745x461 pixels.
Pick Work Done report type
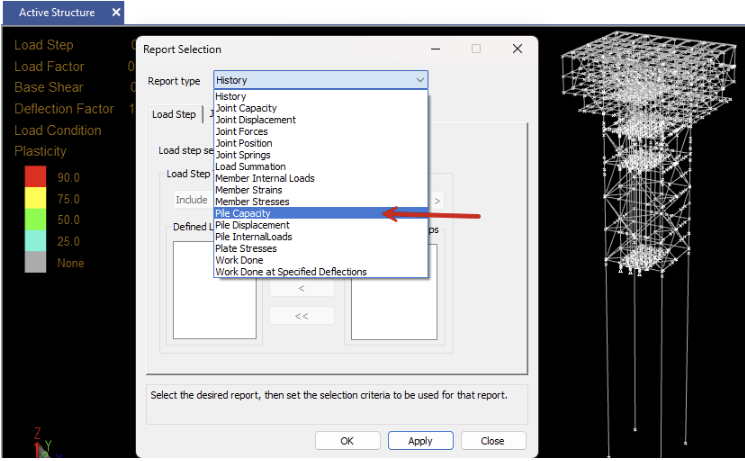tap(321, 260)
